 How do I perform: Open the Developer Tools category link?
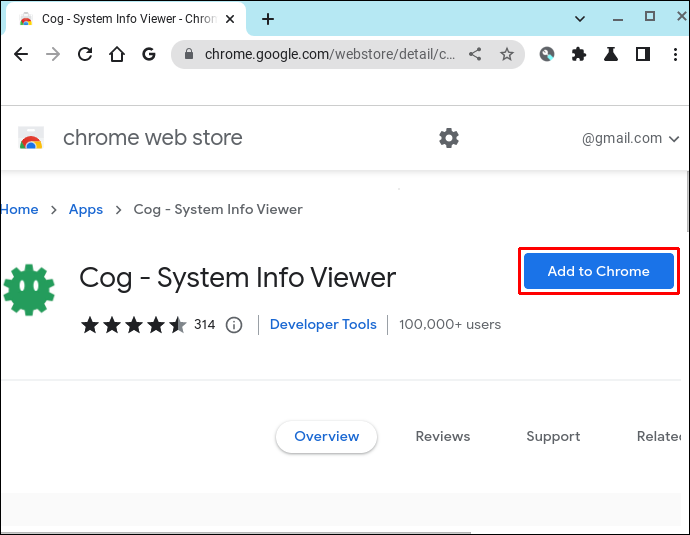323,324
